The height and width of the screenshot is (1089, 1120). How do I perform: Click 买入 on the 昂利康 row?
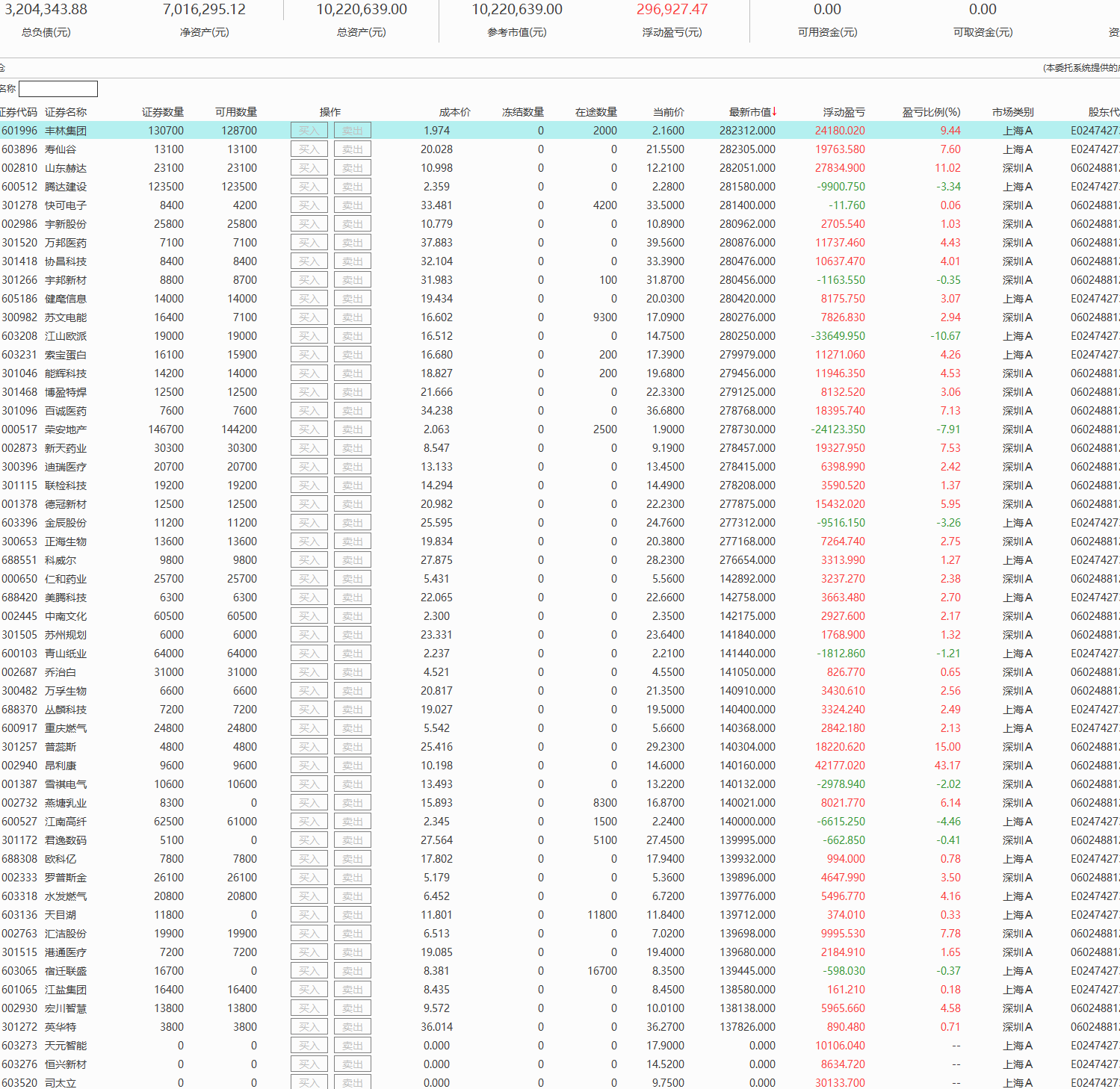point(309,766)
